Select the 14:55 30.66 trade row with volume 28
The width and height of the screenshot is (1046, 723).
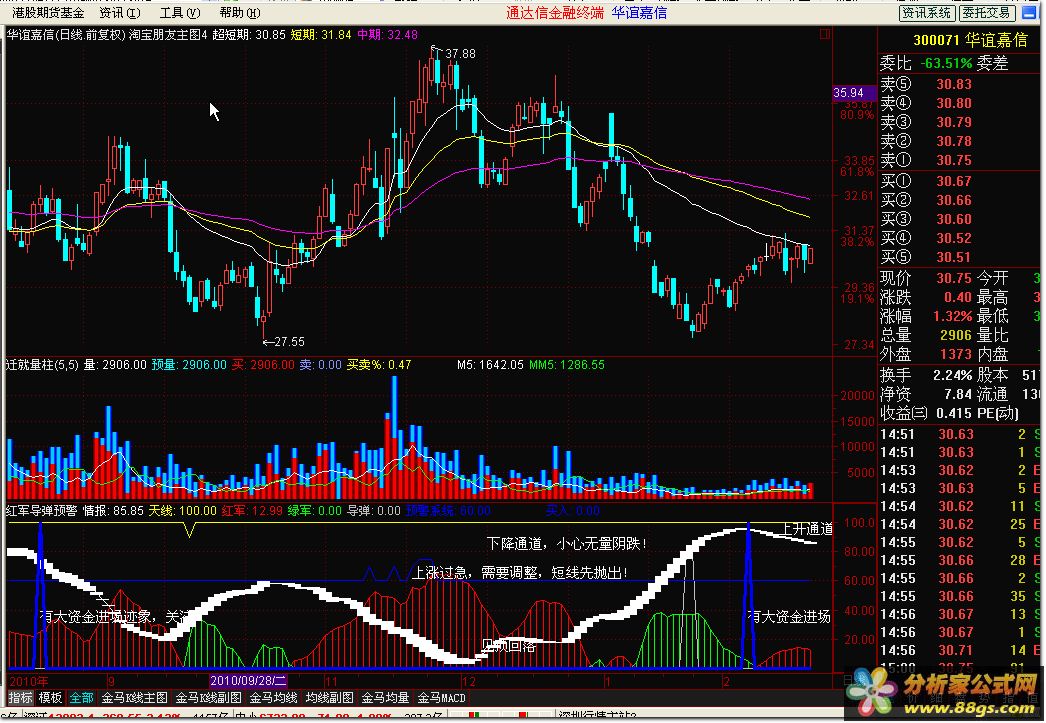pos(960,560)
